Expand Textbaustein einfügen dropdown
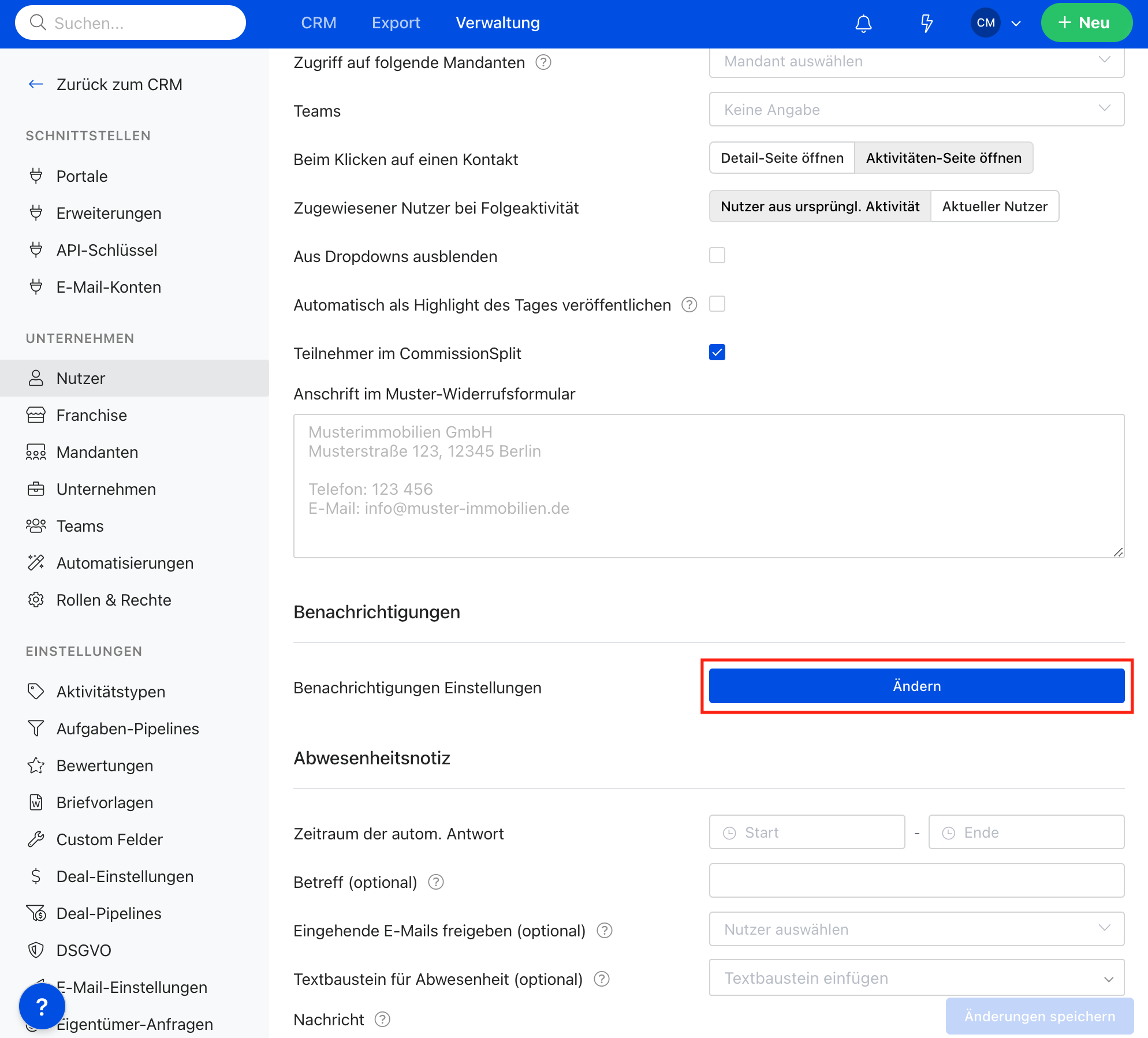The width and height of the screenshot is (1148, 1038). [x=916, y=978]
